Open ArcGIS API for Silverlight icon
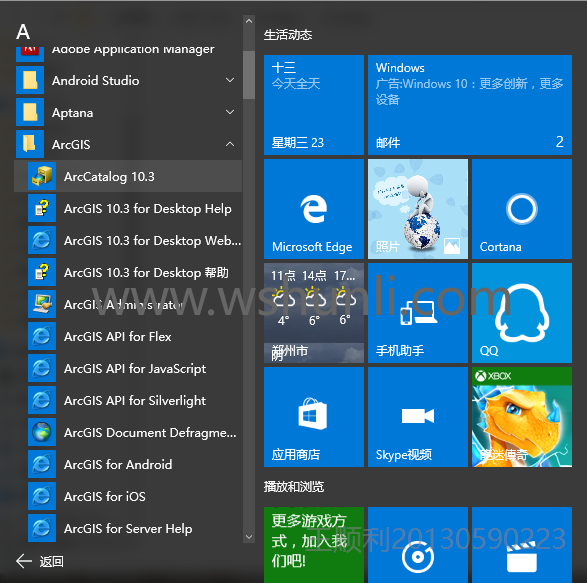The height and width of the screenshot is (583, 587). (42, 400)
